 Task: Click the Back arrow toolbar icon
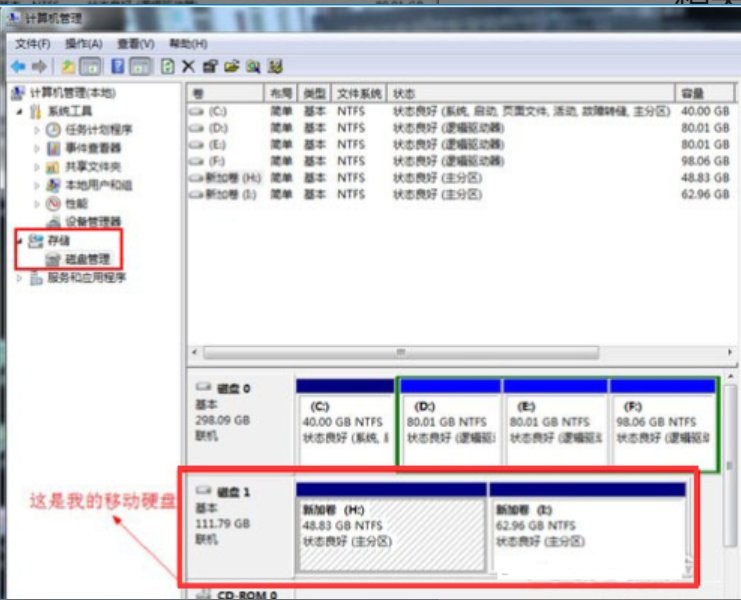[x=17, y=67]
